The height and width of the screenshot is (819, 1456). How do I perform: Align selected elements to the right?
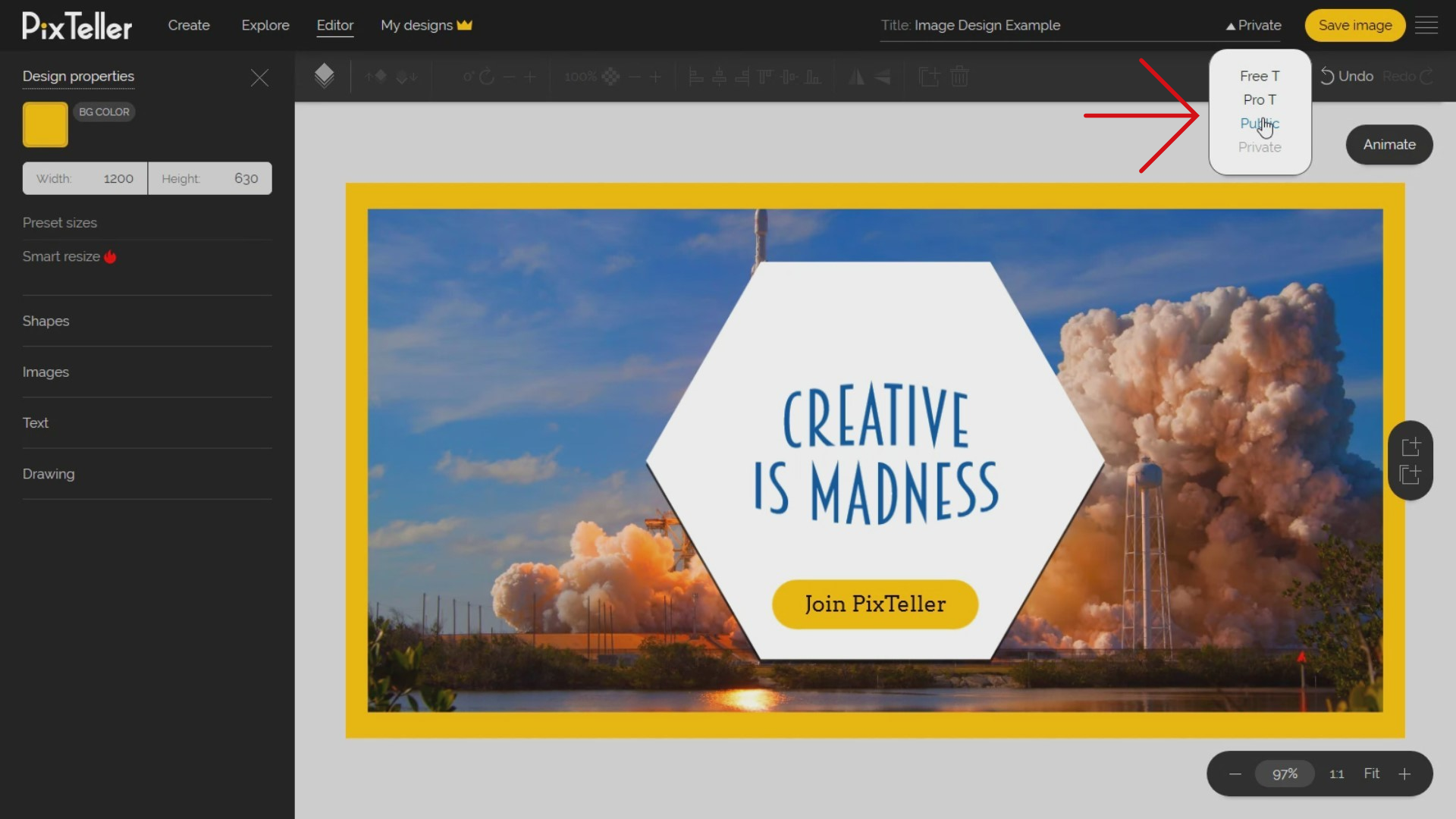(x=742, y=77)
